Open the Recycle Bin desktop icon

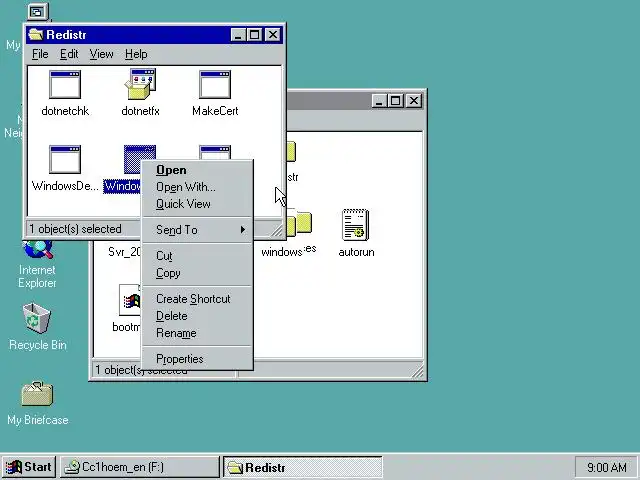[37, 319]
